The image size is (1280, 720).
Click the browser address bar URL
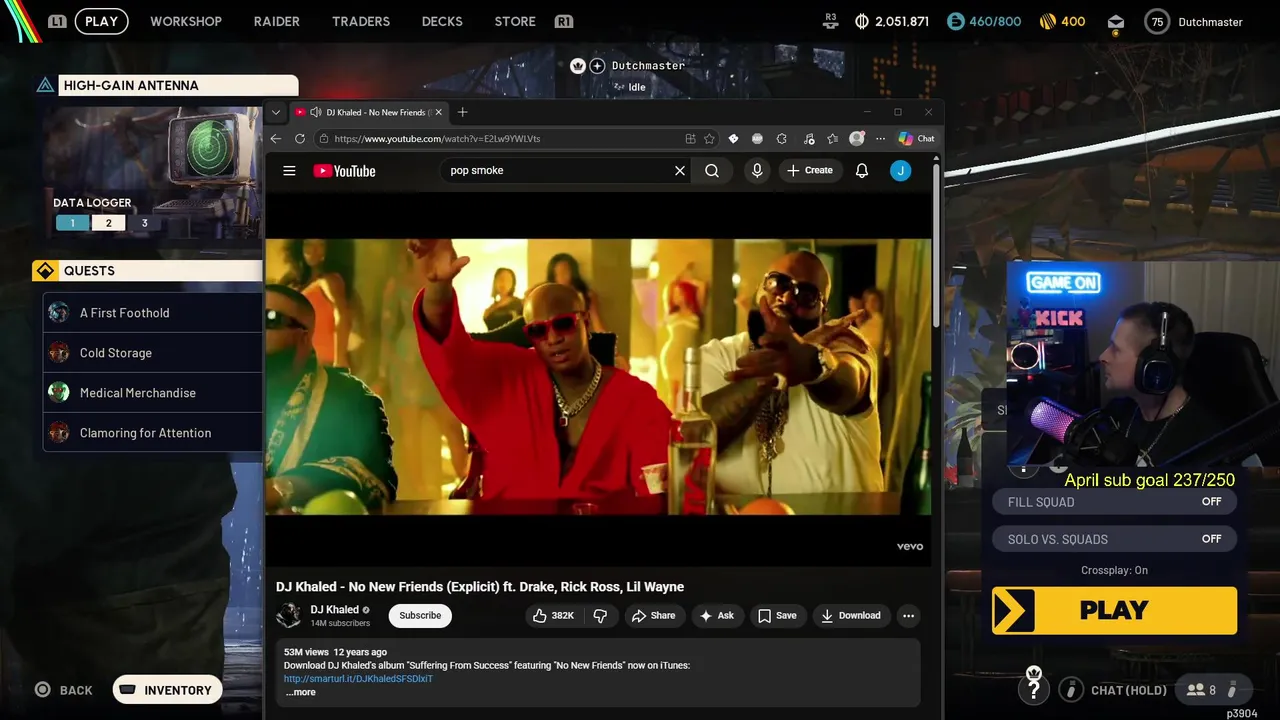point(437,139)
